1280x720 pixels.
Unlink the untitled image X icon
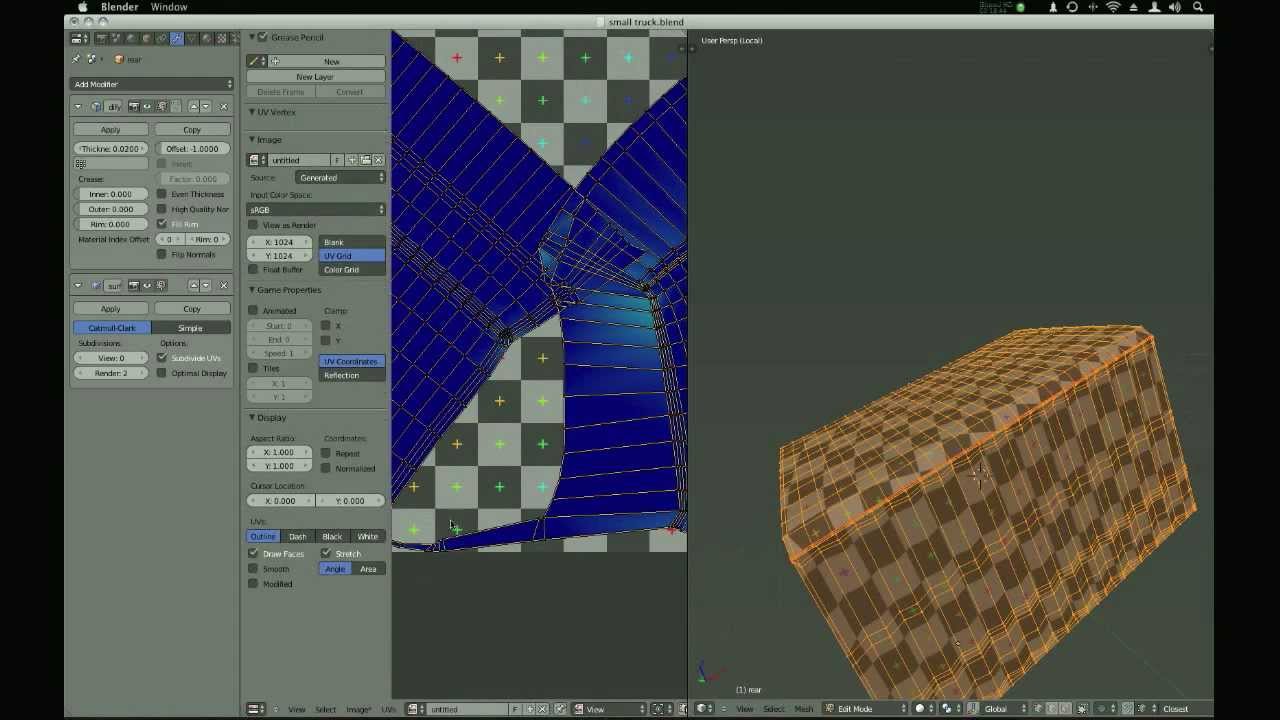pos(378,160)
